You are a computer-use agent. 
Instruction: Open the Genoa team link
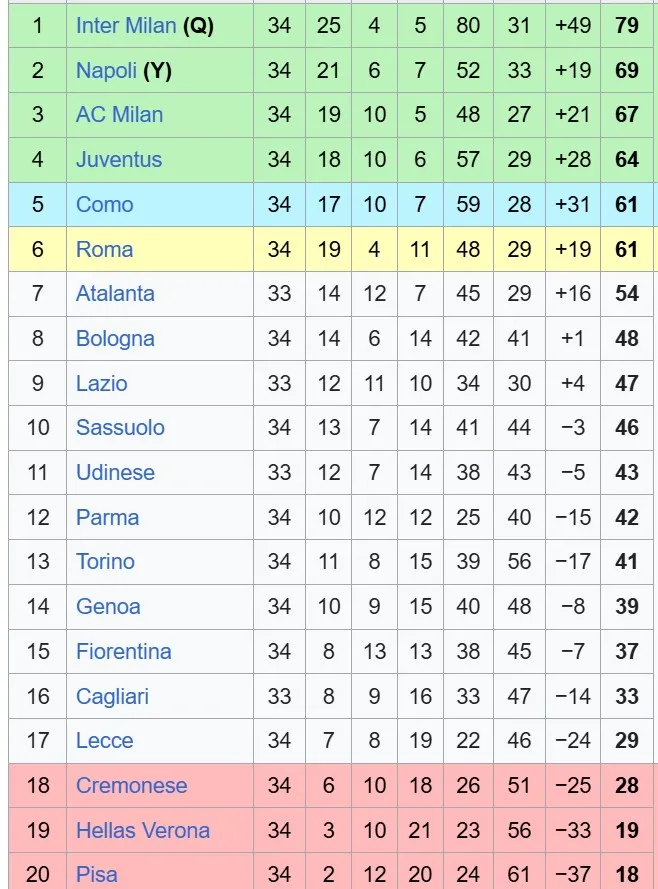(x=108, y=606)
